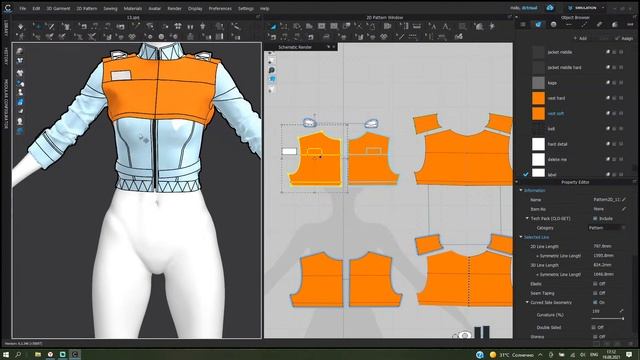640x360 pixels.
Task: Open the Sewing menu
Action: coord(110,8)
